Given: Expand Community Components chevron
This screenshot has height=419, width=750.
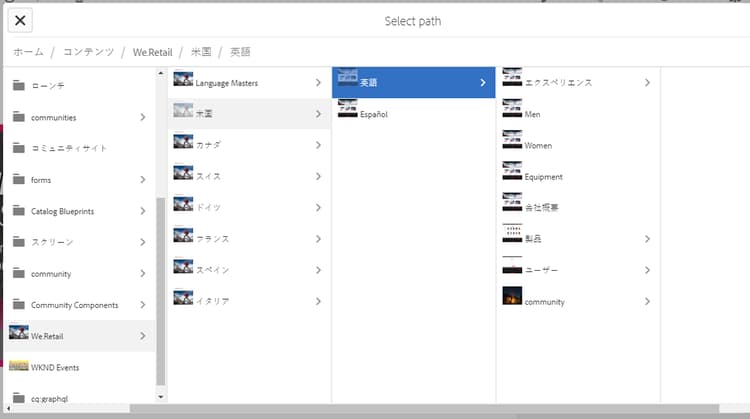Looking at the screenshot, I should 143,305.
